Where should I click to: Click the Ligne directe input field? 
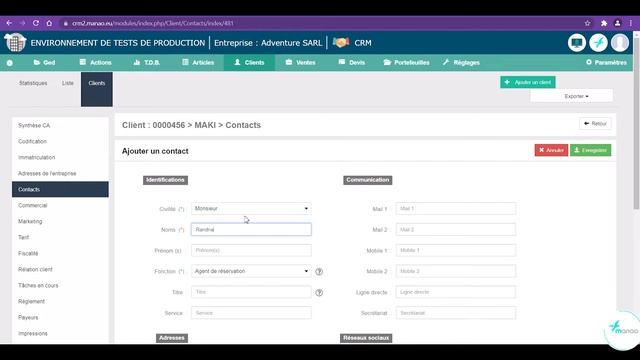(x=456, y=292)
